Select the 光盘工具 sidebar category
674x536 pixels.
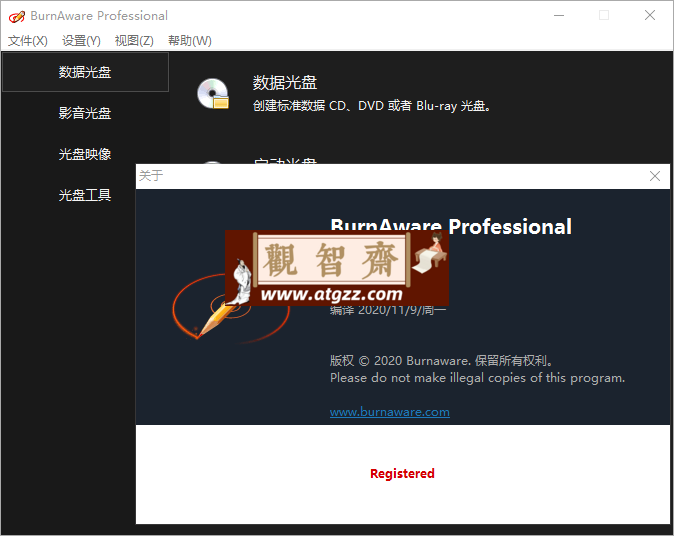85,195
